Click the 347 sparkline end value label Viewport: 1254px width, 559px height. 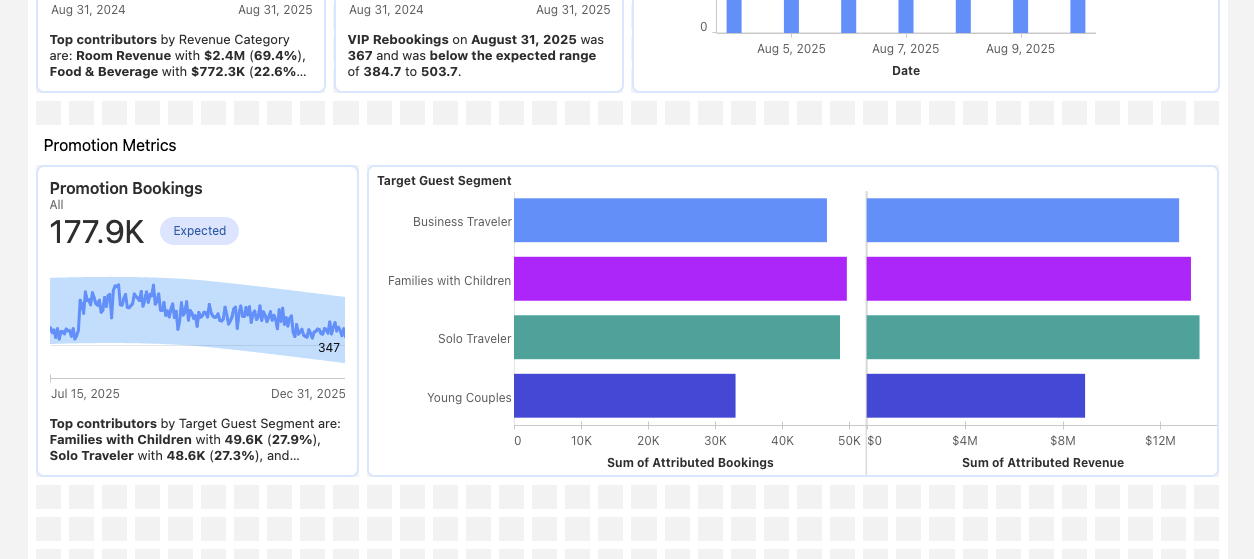[329, 348]
